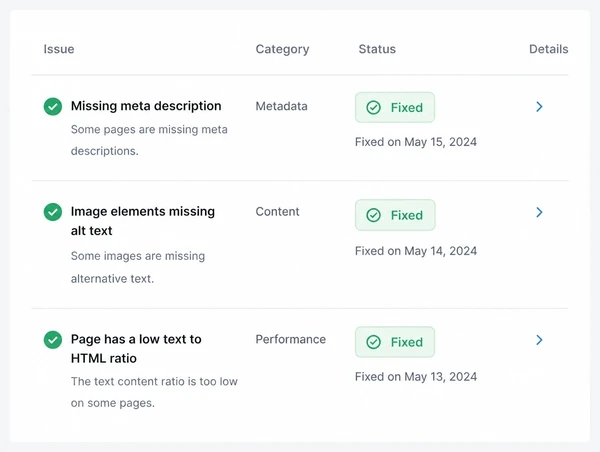600x452 pixels.
Task: Click Fixed badge in Performance row
Action: pos(395,342)
